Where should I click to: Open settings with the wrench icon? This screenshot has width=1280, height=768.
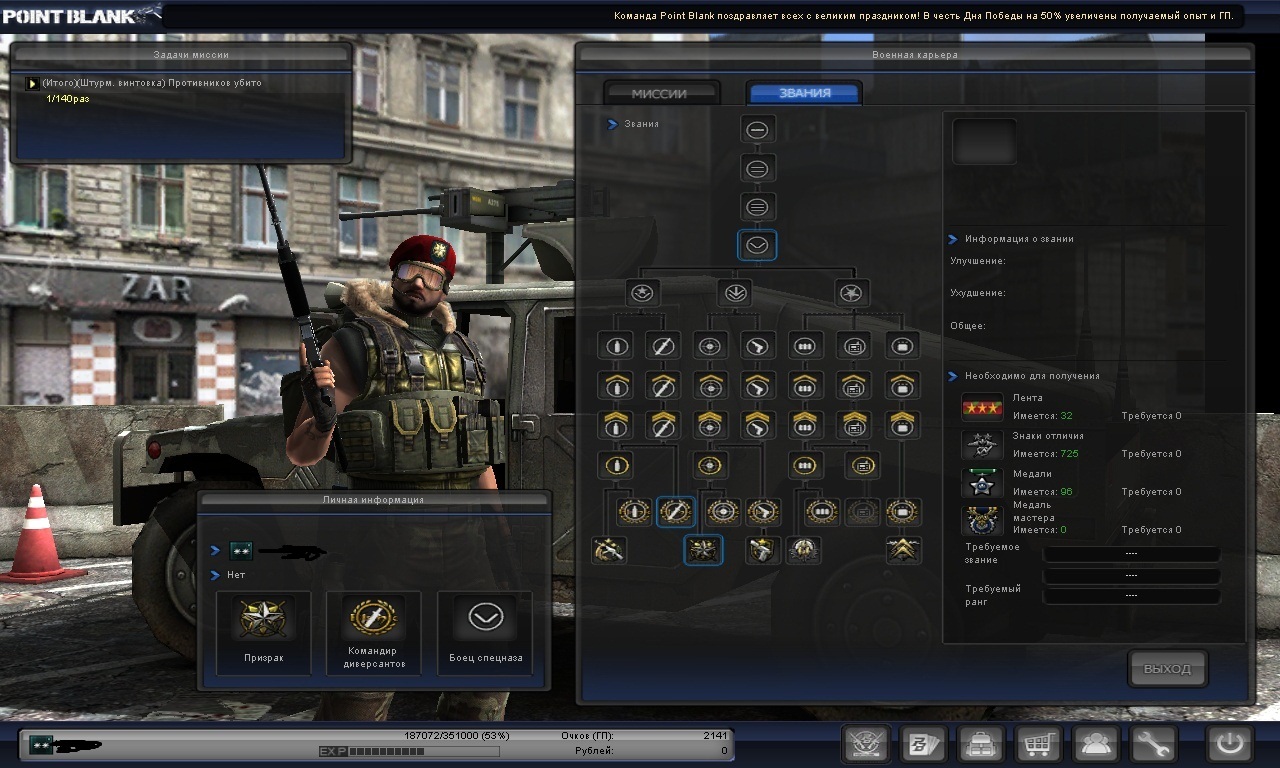1154,745
